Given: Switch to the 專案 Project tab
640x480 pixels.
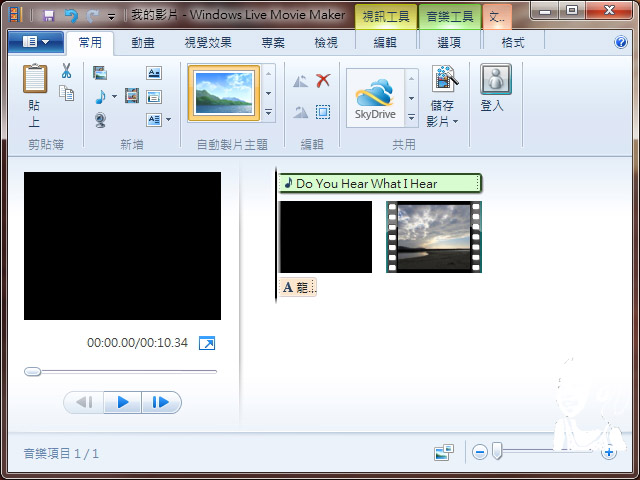Looking at the screenshot, I should point(273,42).
